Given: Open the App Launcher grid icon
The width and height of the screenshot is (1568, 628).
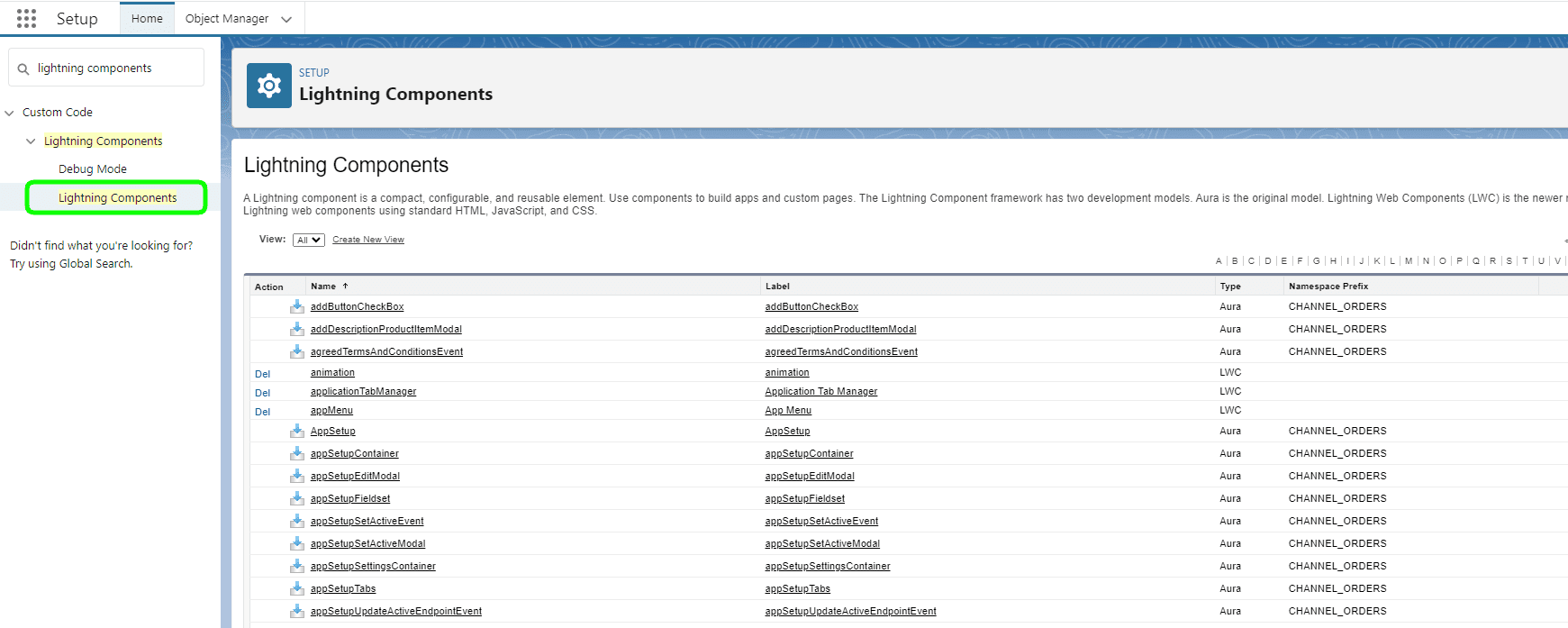Looking at the screenshot, I should pos(26,18).
